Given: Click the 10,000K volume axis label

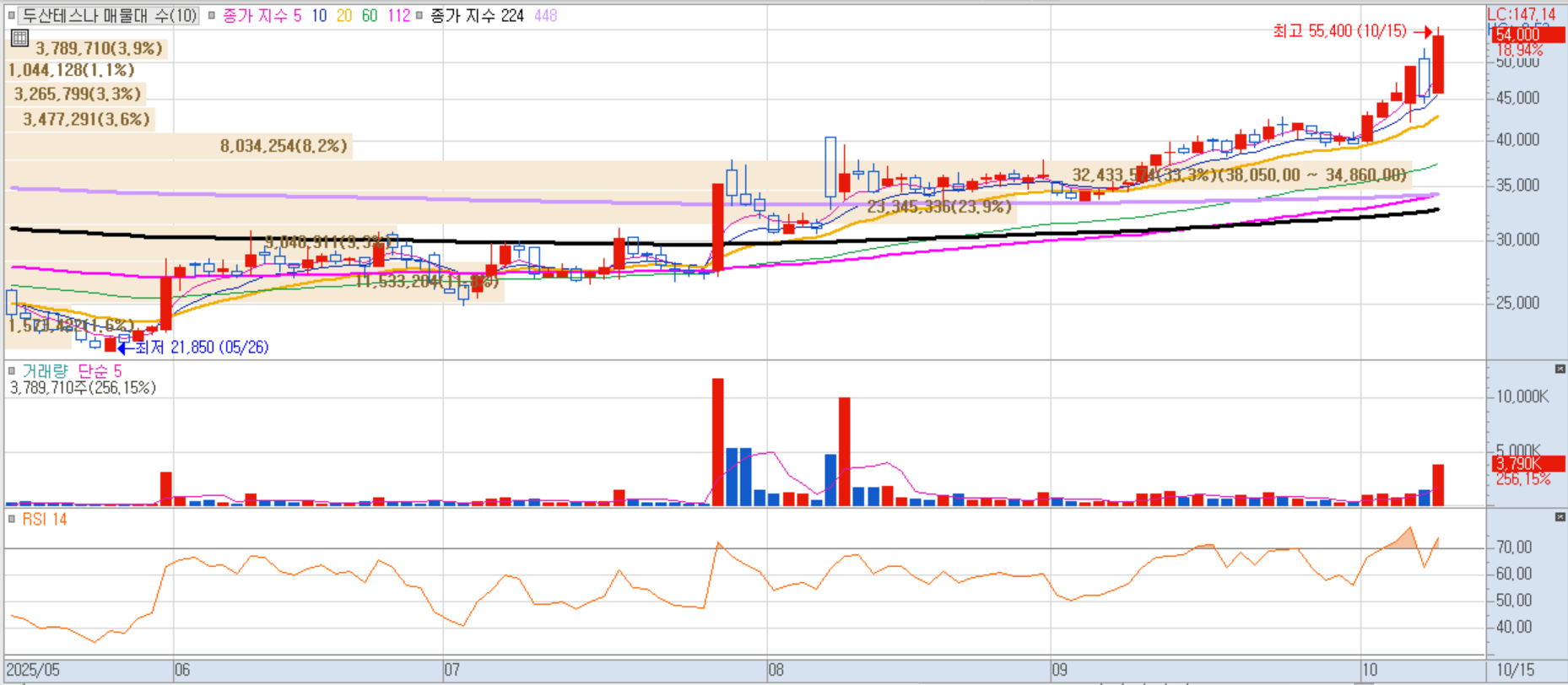Looking at the screenshot, I should [1522, 396].
